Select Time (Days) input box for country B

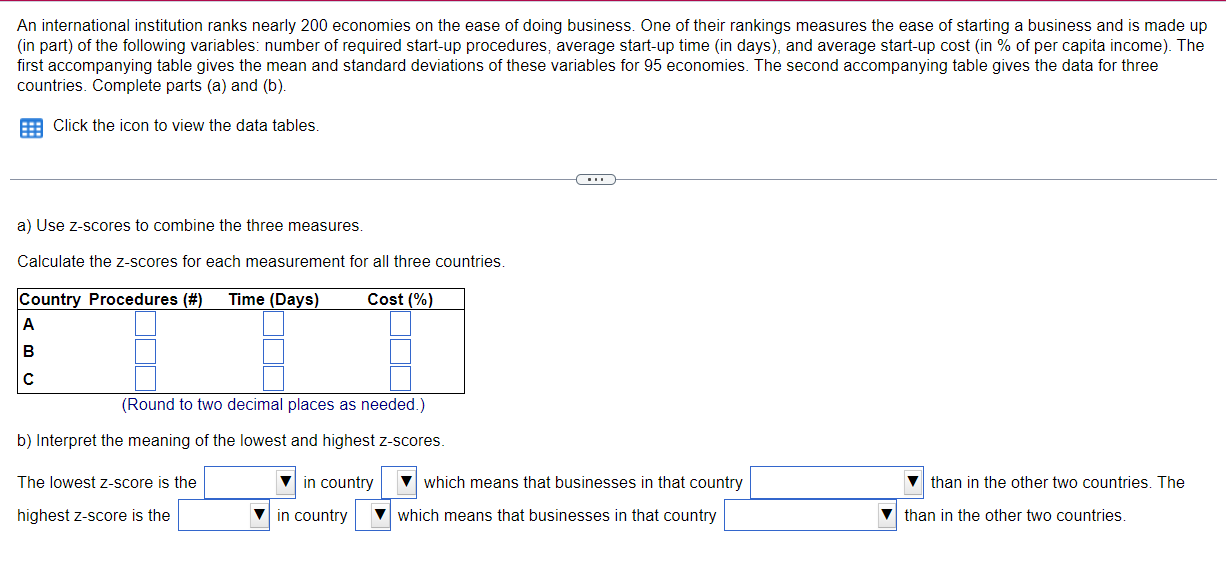[x=272, y=351]
